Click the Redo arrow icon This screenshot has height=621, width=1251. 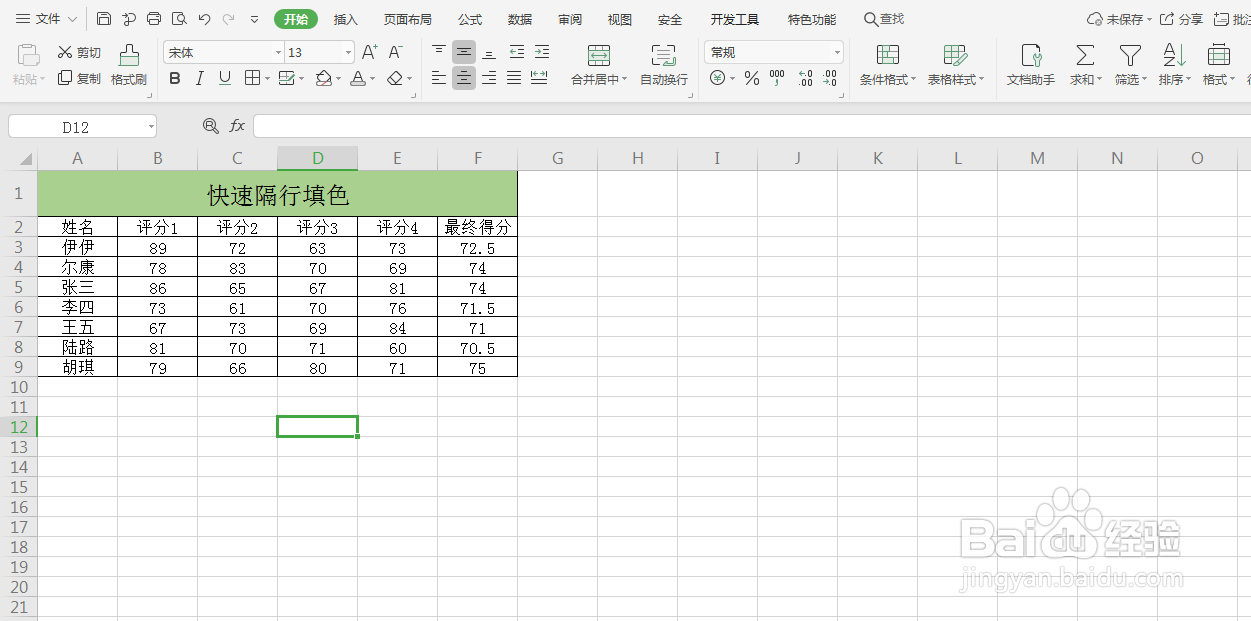click(x=228, y=19)
